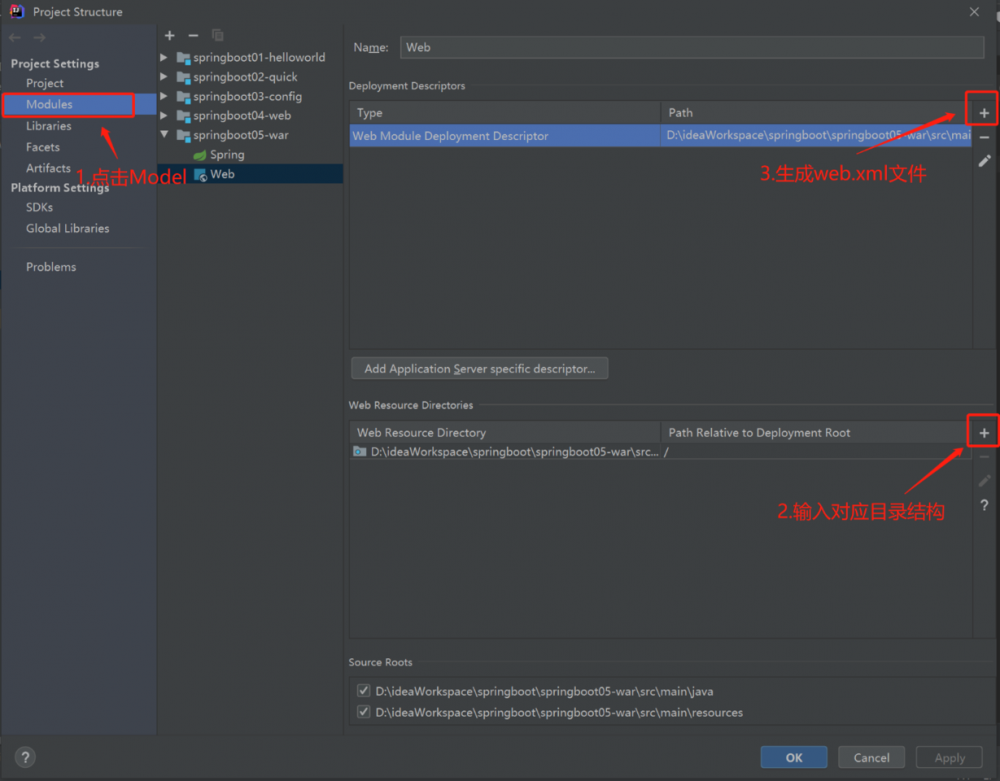Expand the springboot04-web module

(164, 115)
